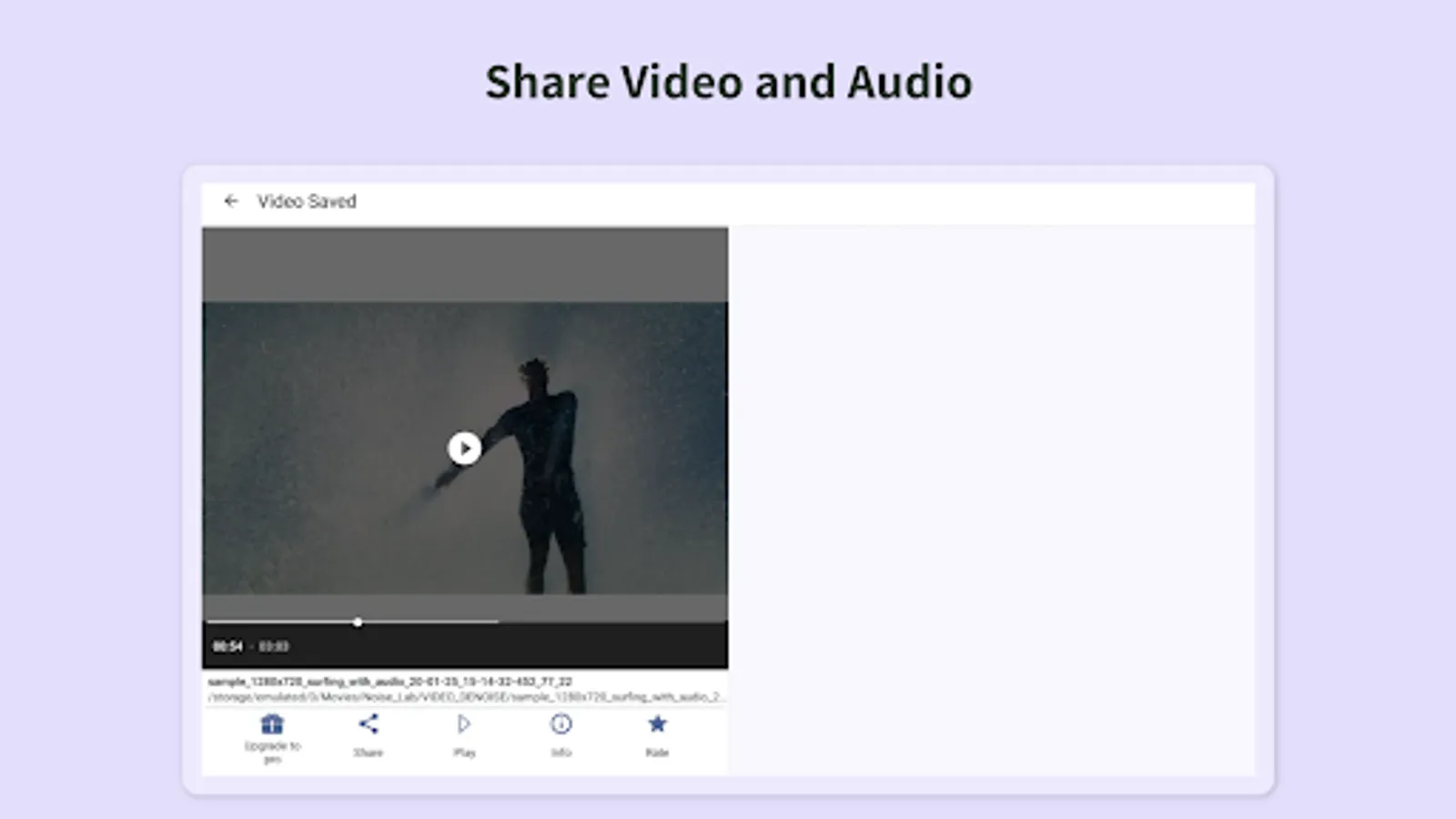Rate the app with the star icon
This screenshot has width=1456, height=819.
657,724
